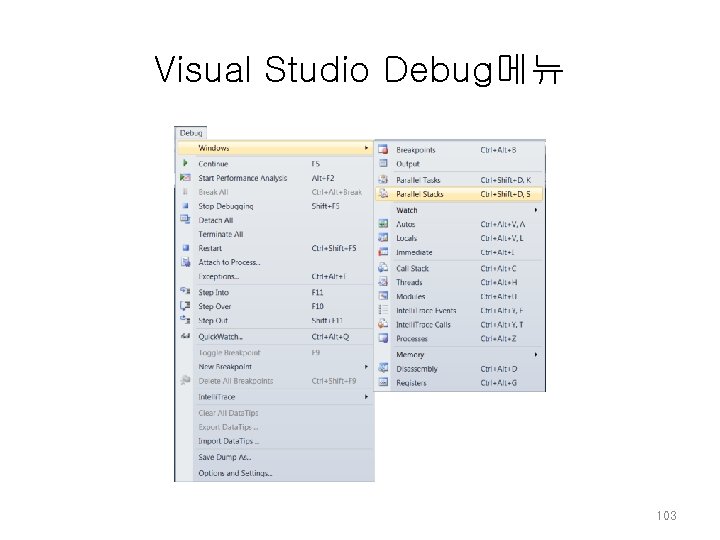Click the IntelliTrace menu label
Viewport: 720px width, 540px height.
point(216,397)
